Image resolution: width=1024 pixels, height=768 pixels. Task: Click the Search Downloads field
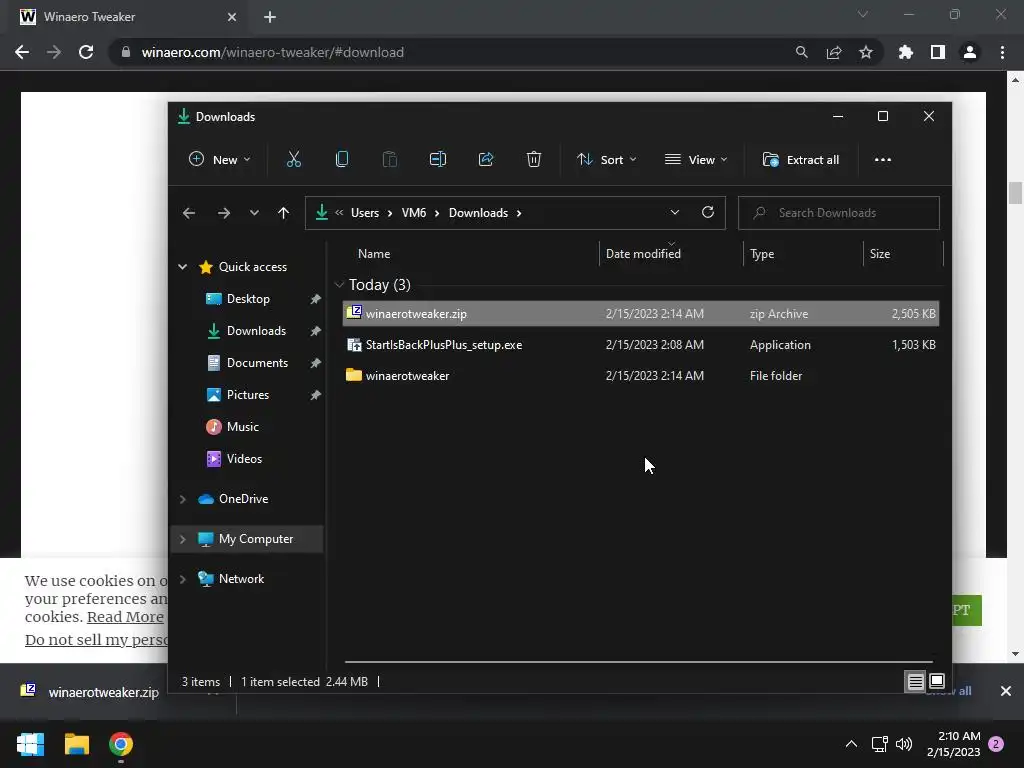tap(839, 213)
